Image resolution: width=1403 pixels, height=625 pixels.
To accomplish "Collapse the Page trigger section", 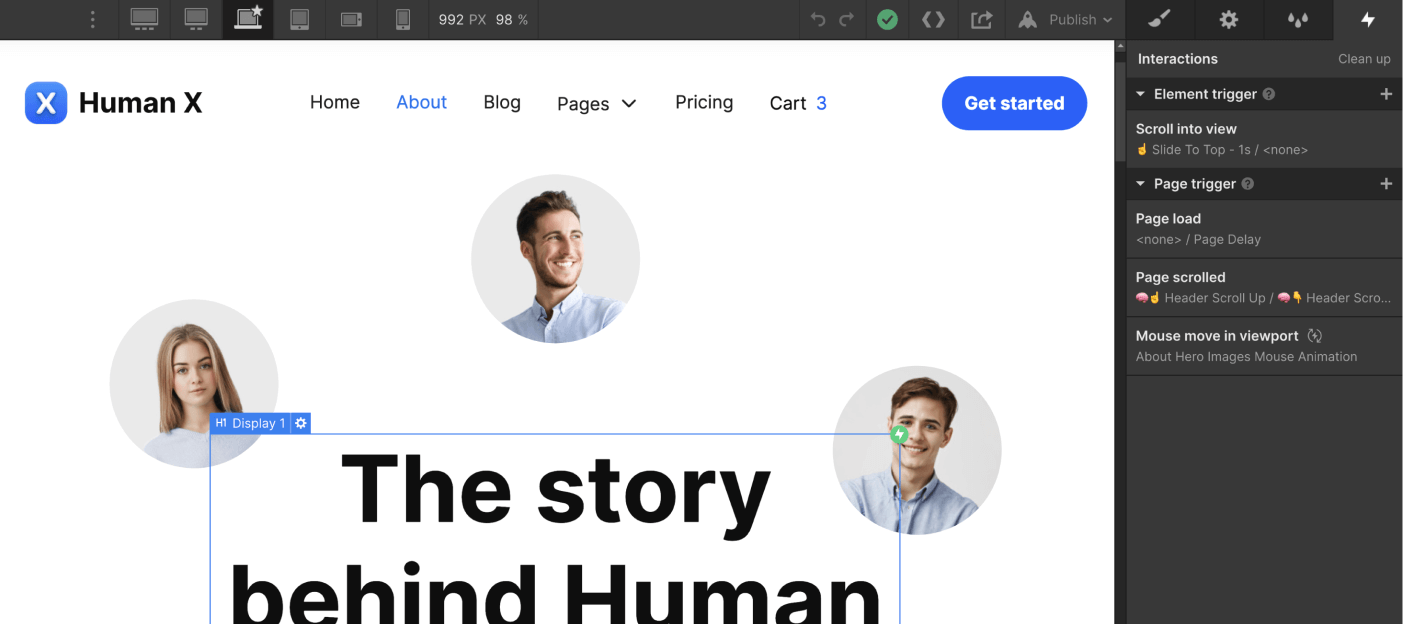I will 1140,183.
